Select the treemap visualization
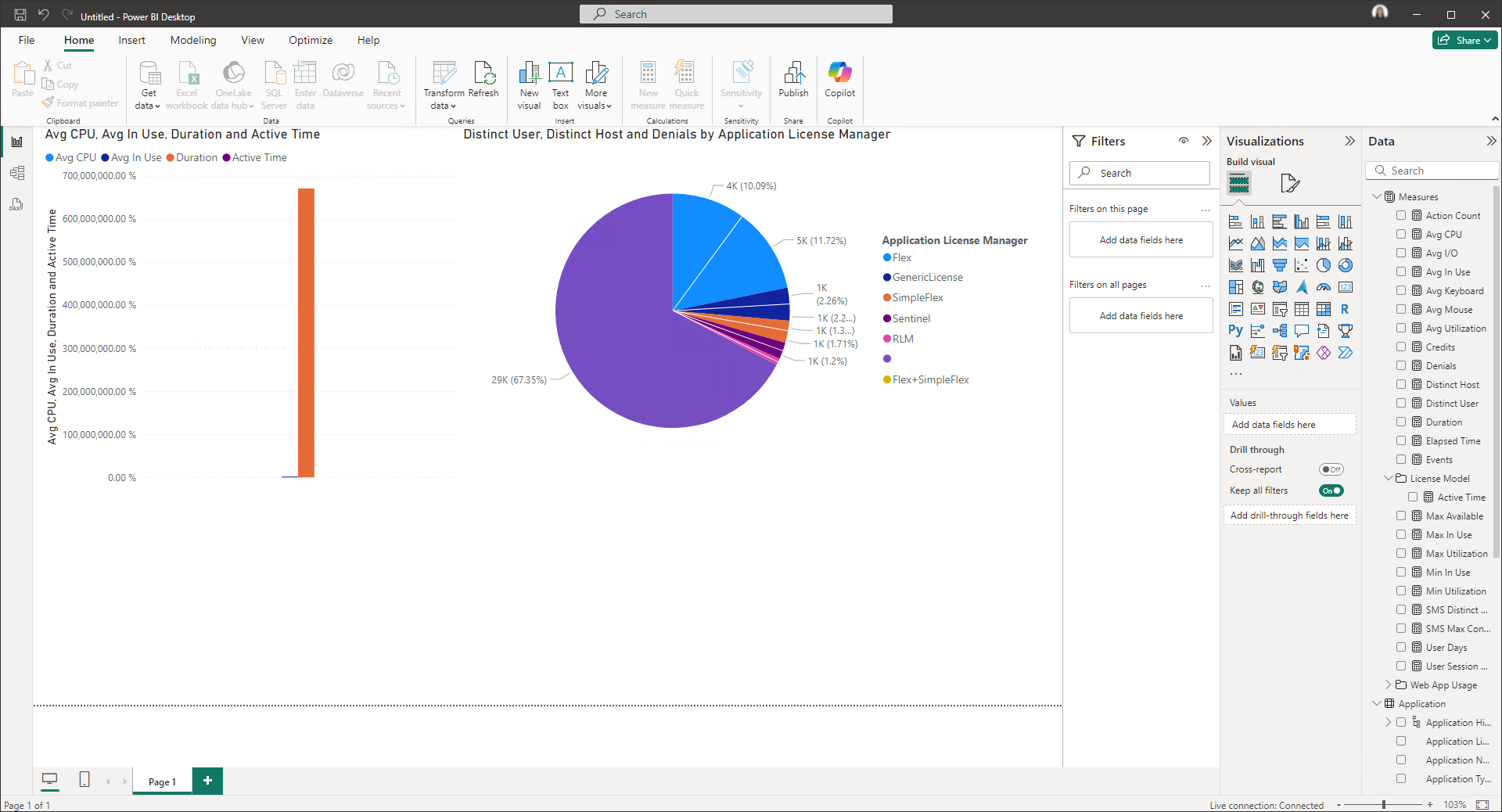The width and height of the screenshot is (1502, 812). pos(1236,287)
